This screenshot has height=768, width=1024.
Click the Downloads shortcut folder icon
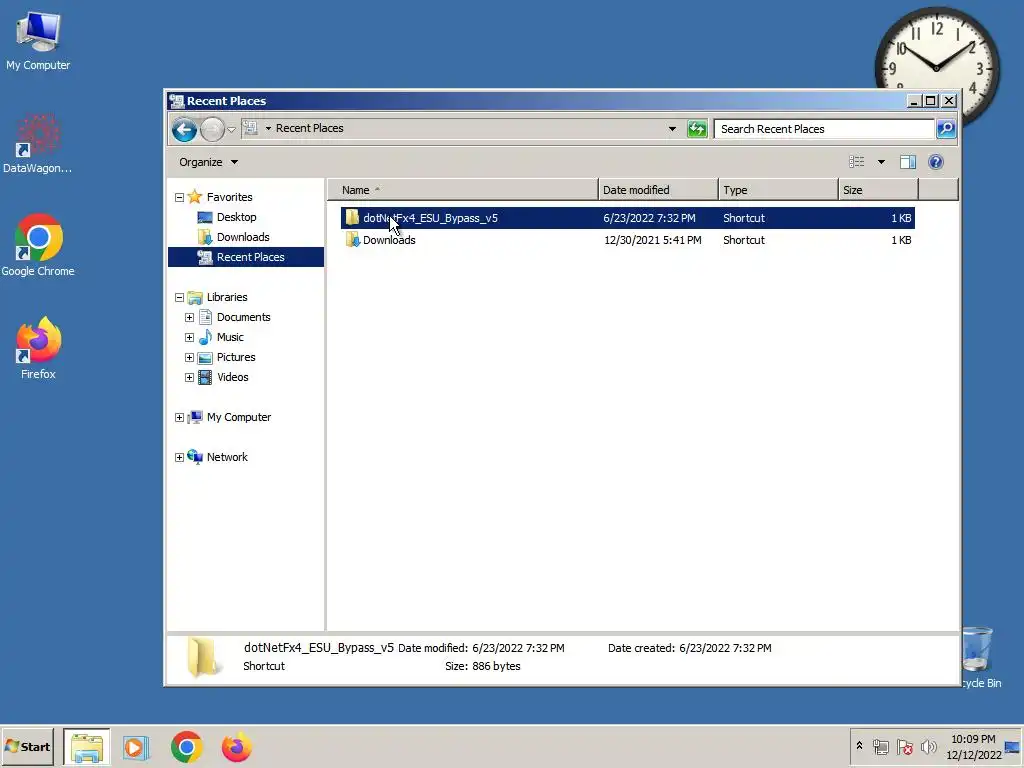[x=353, y=240]
